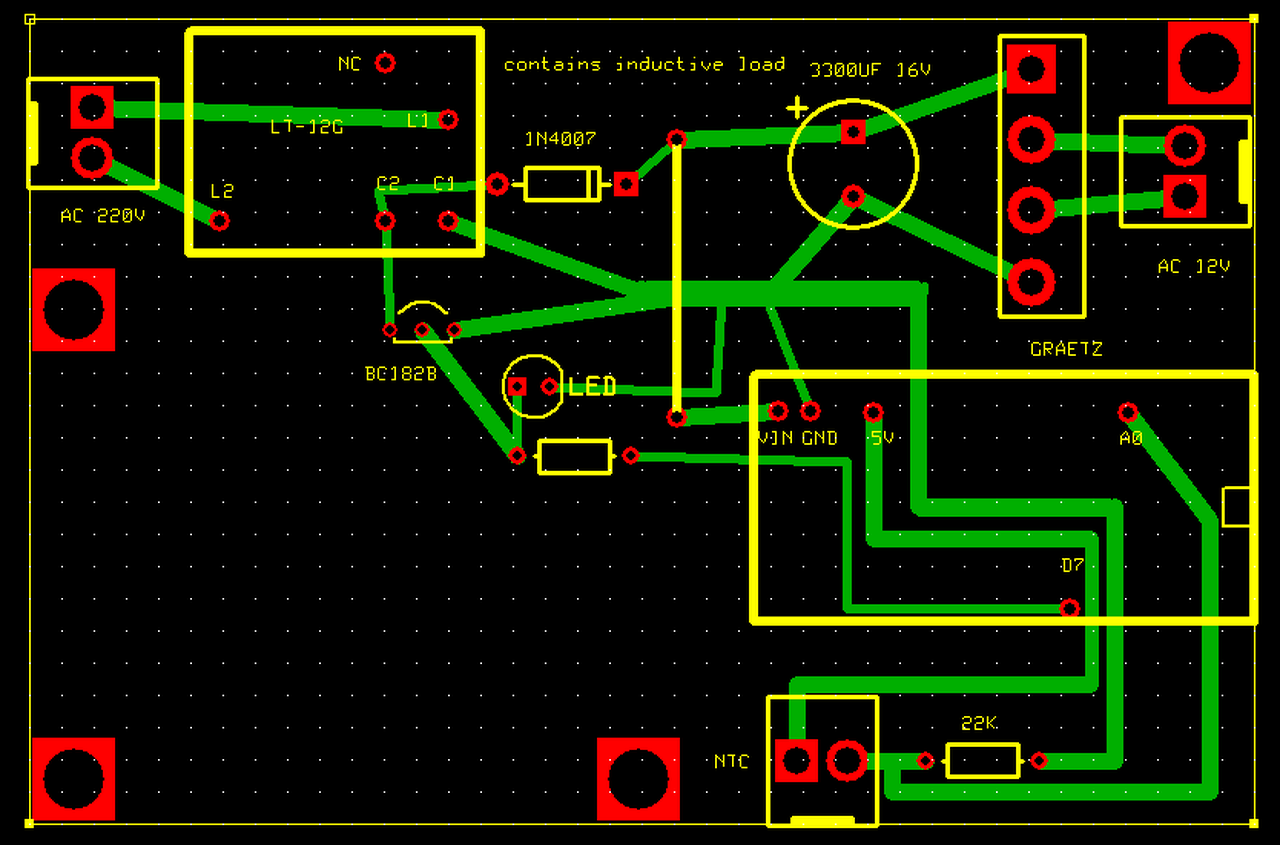
Task: Click the mounting hole beside the NTC connector
Action: [638, 779]
